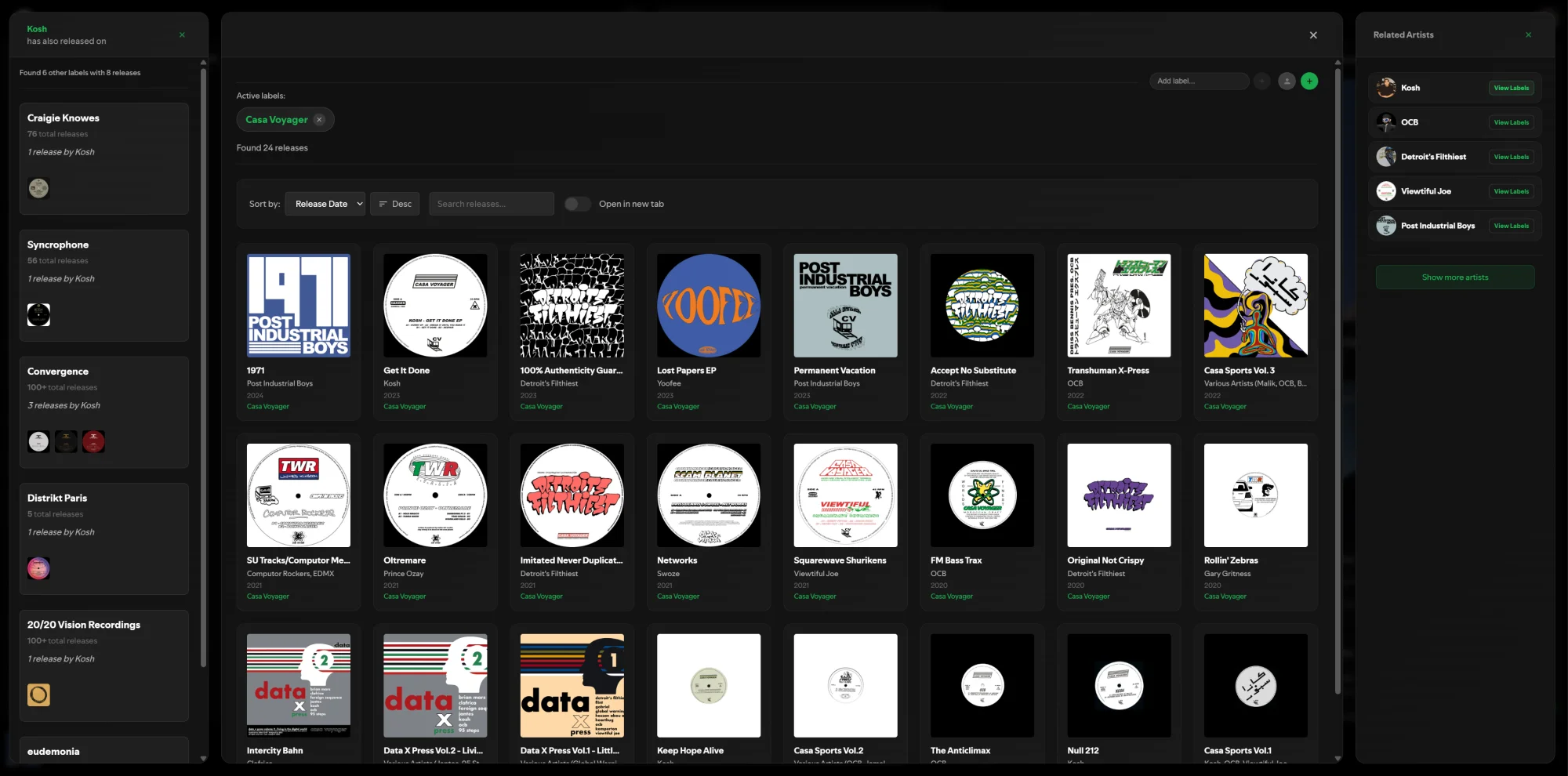
Task: Open the Craigie Knowes label card
Action: coord(103,118)
